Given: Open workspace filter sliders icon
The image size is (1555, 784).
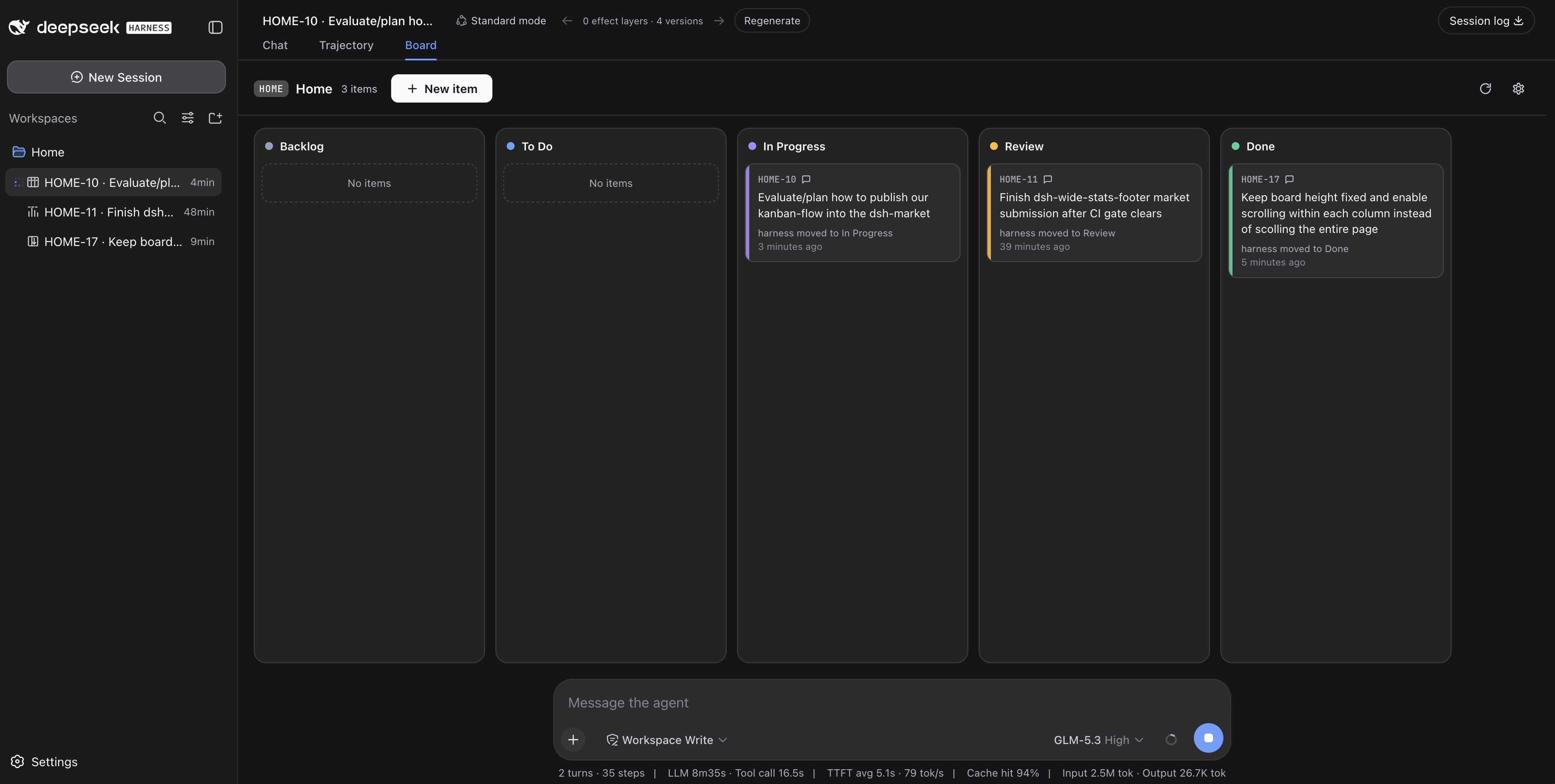Looking at the screenshot, I should (188, 118).
